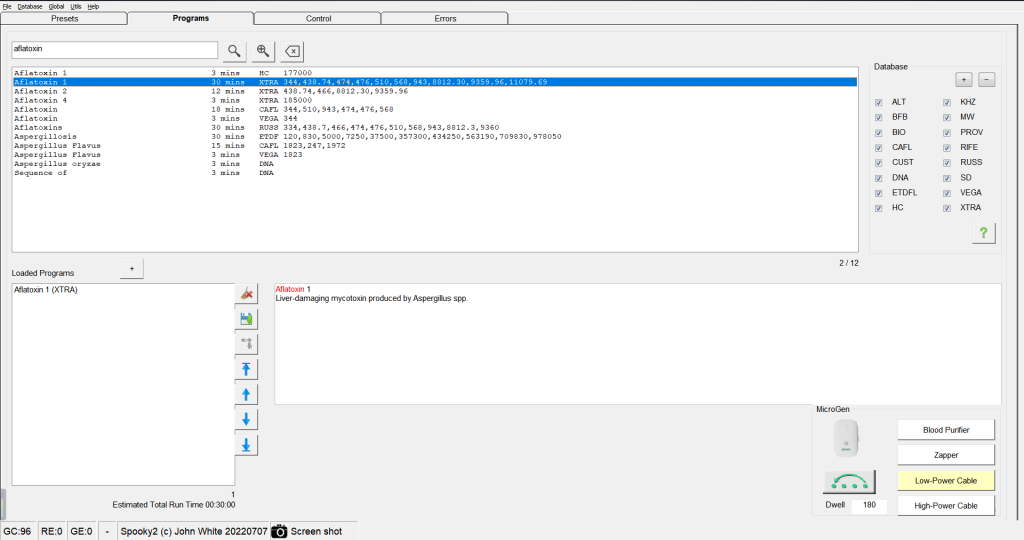This screenshot has height=540, width=1024.
Task: Move program to top with arrow icon
Action: click(246, 369)
